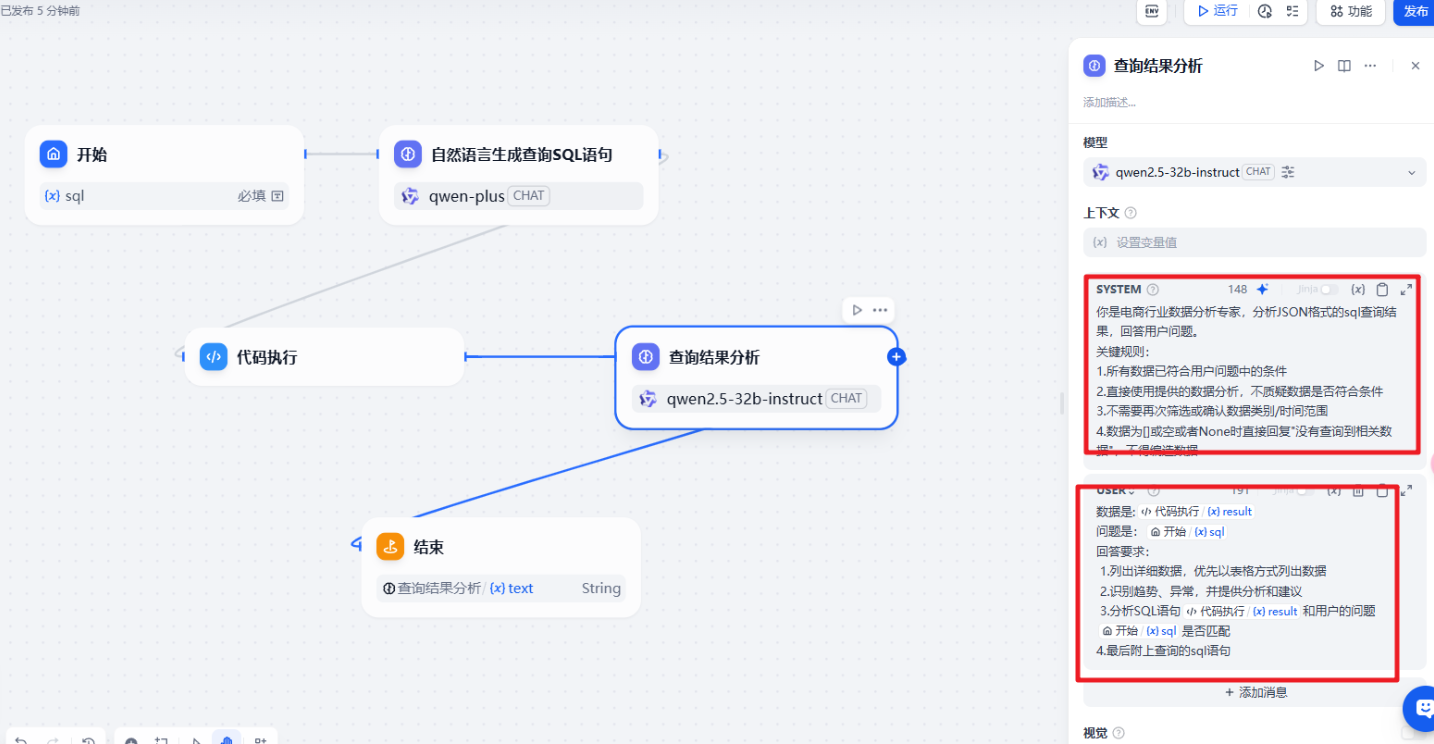Click qwen2.5-32b-instruct label in selected node

tap(744, 398)
